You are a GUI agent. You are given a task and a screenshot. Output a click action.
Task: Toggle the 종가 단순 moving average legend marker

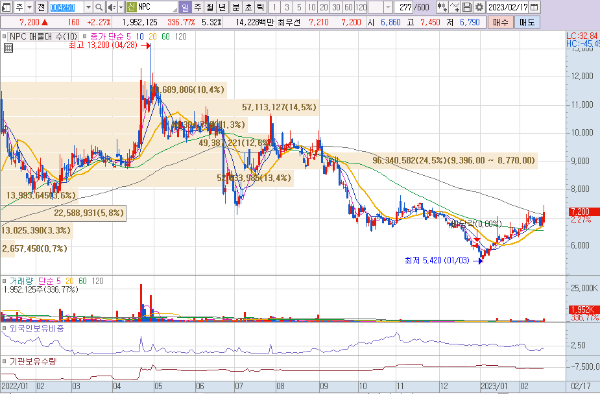click(85, 37)
